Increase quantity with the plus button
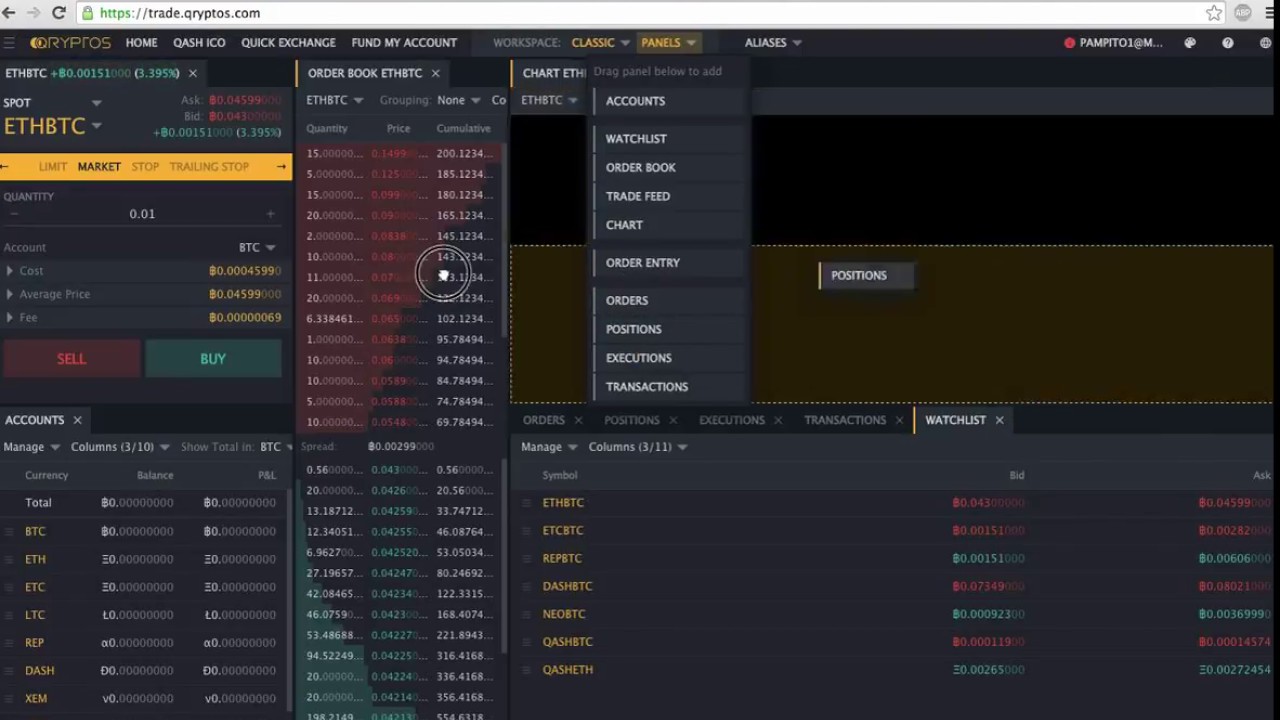The width and height of the screenshot is (1280, 720). pos(270,214)
